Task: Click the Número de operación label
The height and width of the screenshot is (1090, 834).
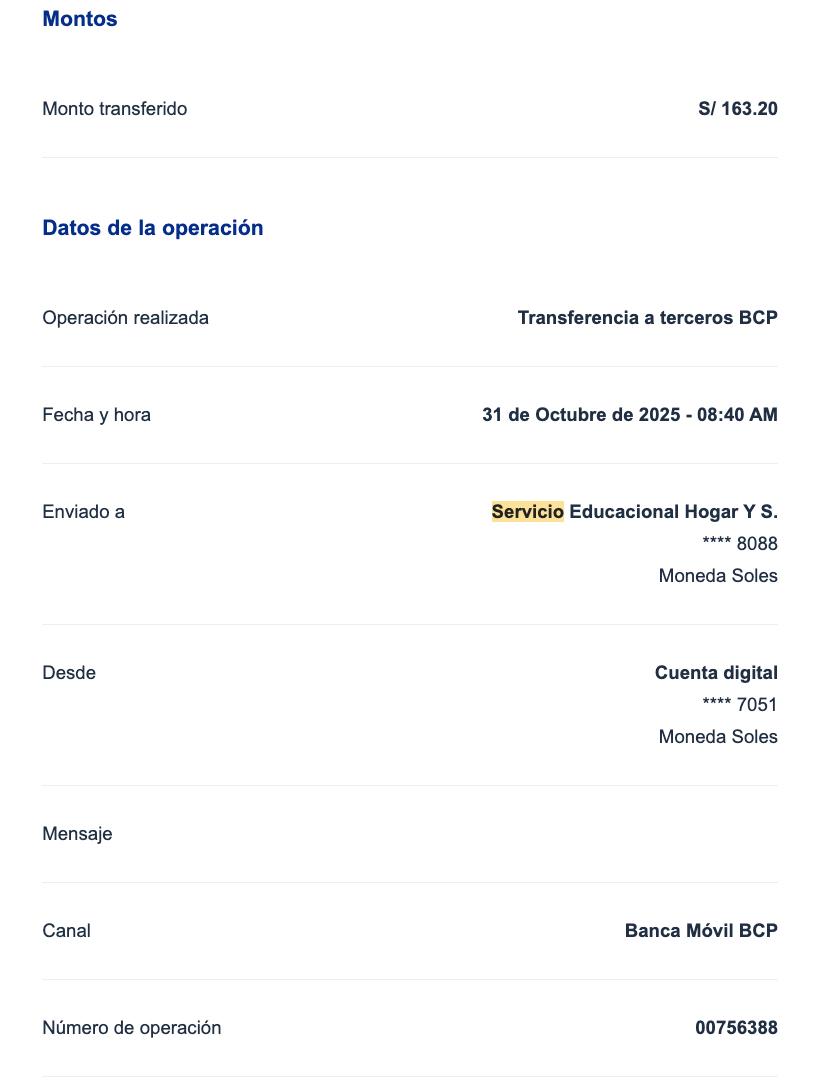Action: (132, 1028)
